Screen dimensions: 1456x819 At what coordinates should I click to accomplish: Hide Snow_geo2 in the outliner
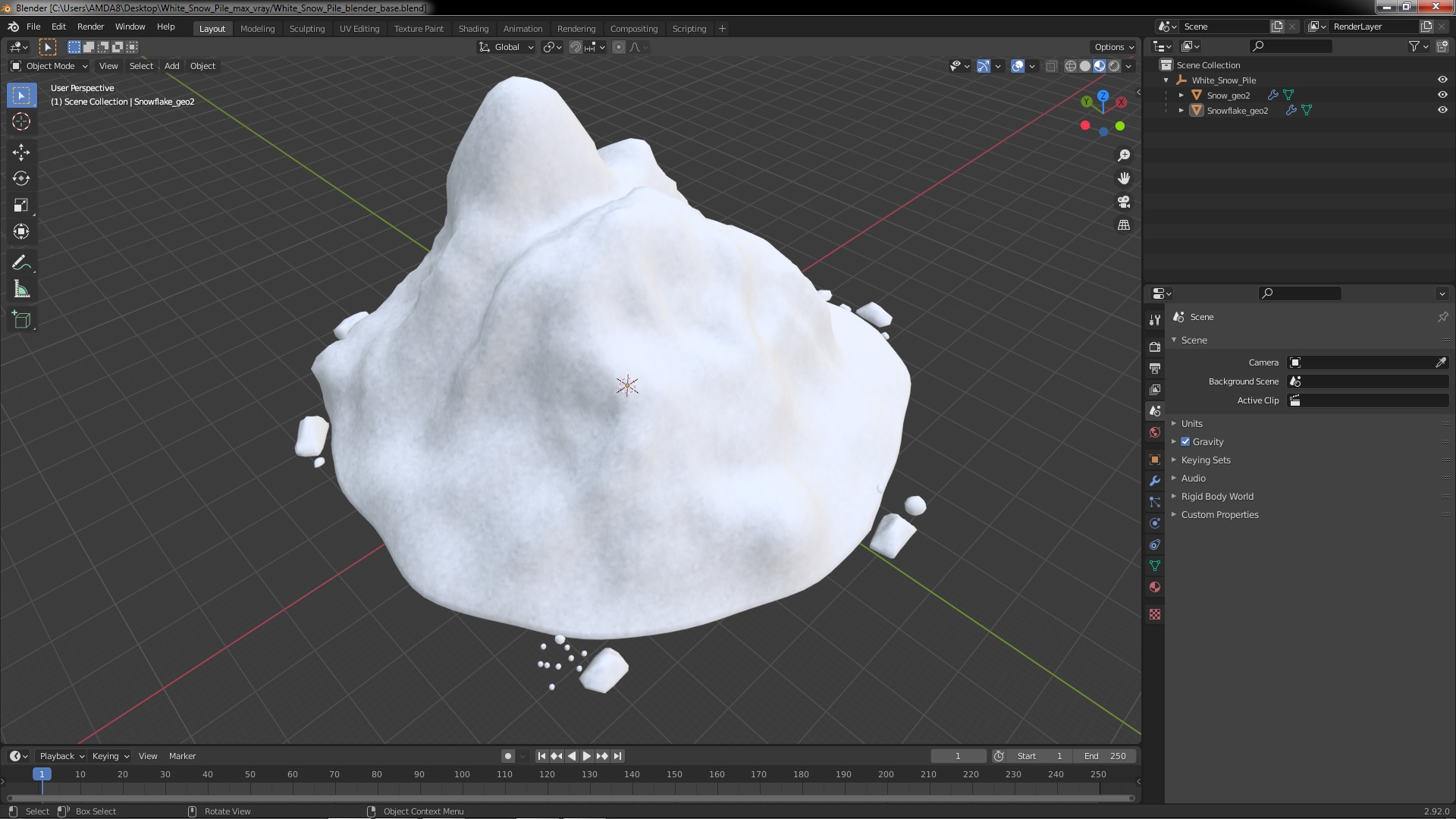pos(1442,95)
